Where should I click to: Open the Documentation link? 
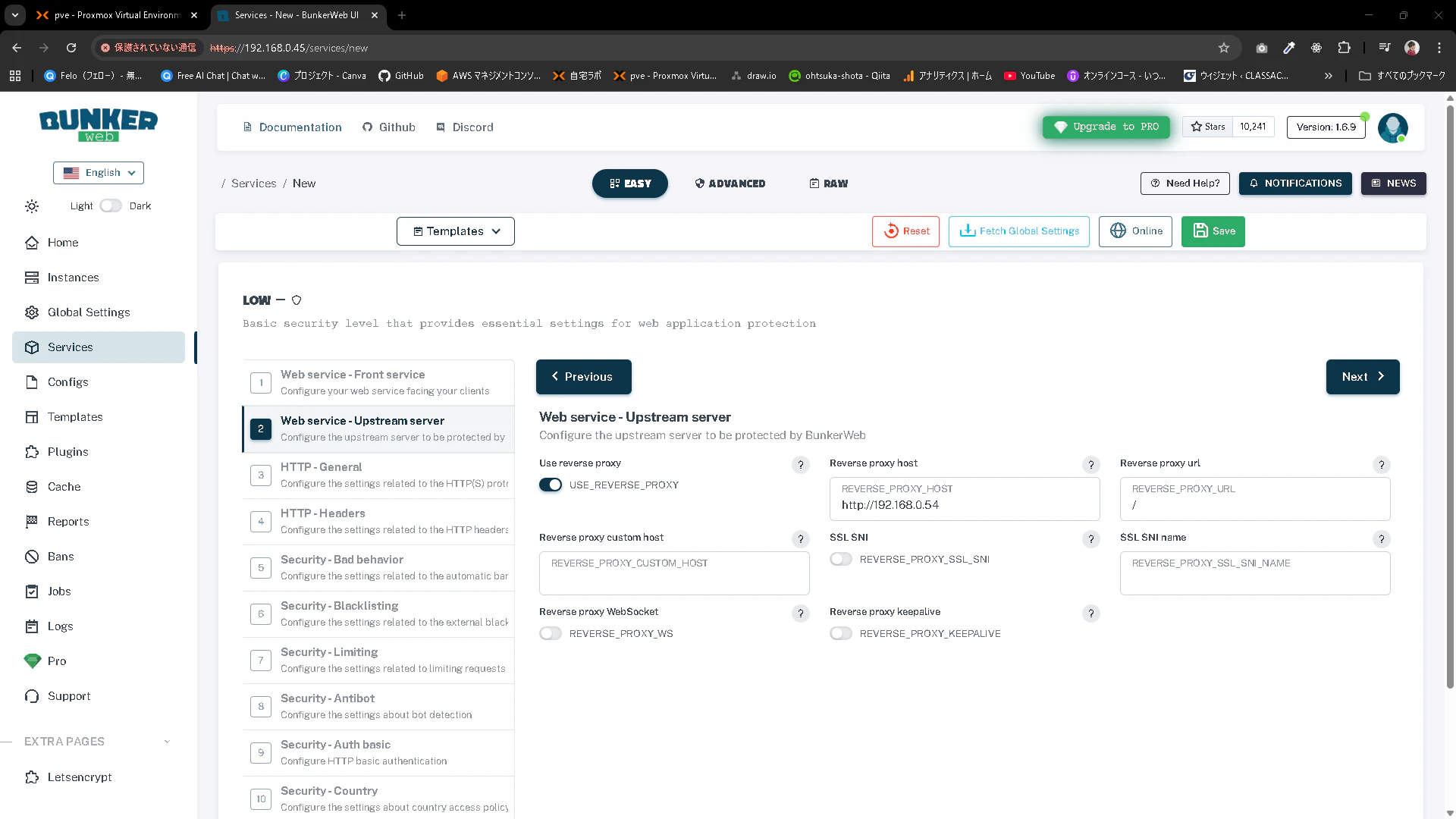tap(292, 127)
